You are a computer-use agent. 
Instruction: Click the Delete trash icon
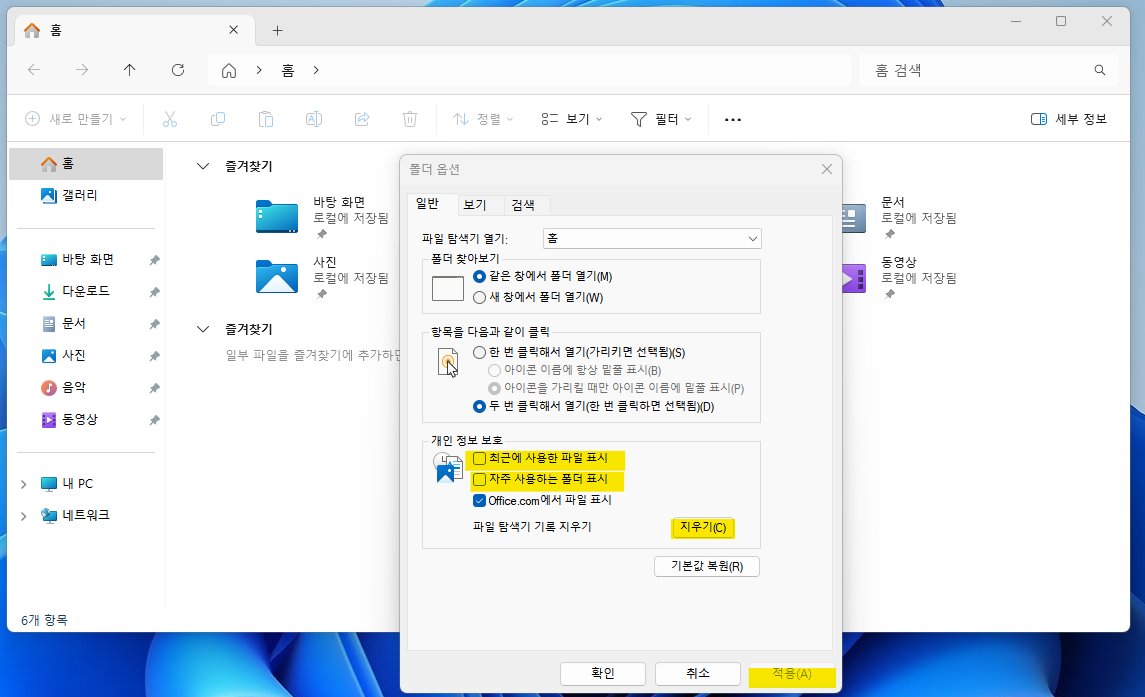410,119
